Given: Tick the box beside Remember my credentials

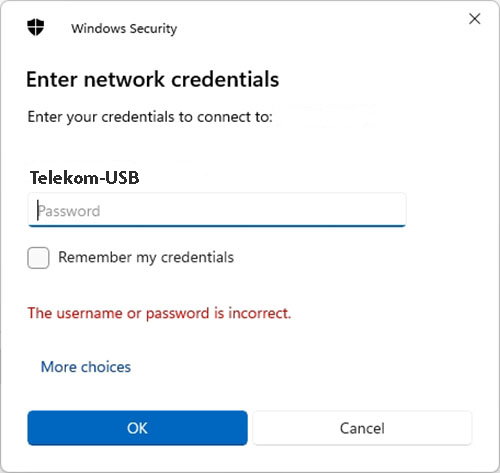Looking at the screenshot, I should pos(38,258).
